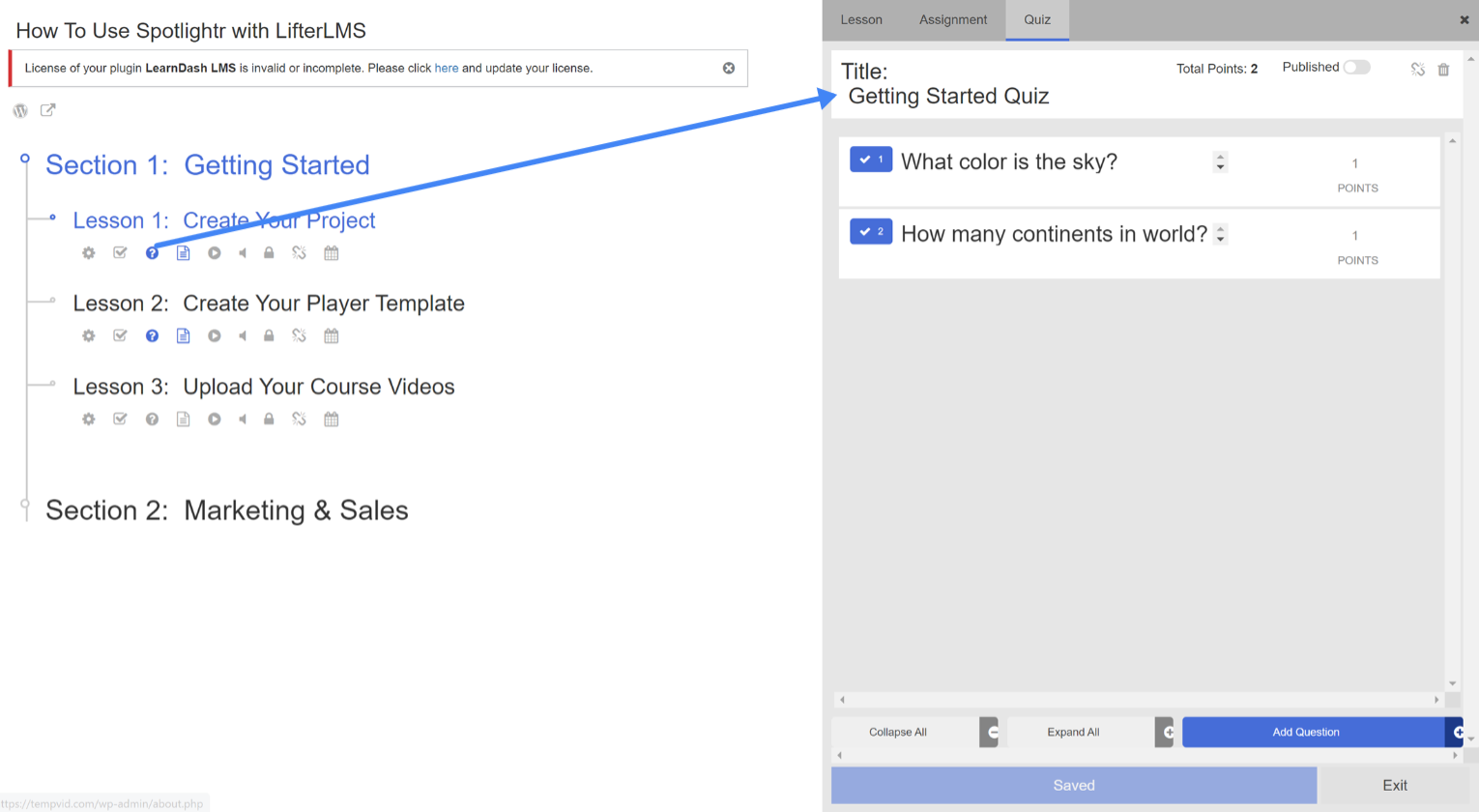This screenshot has height=812, width=1479.
Task: Click lock icon under Lesson 2
Action: 269,336
